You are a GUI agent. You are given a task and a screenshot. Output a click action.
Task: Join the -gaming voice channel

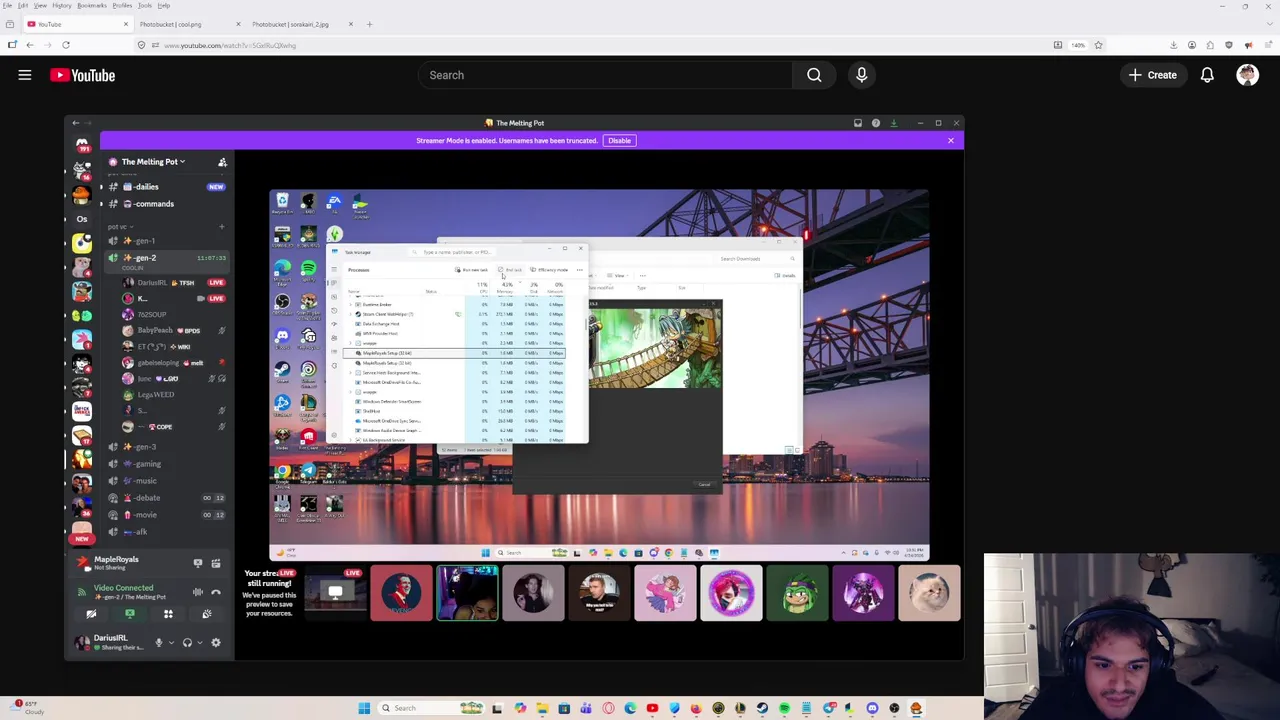[x=166, y=464]
